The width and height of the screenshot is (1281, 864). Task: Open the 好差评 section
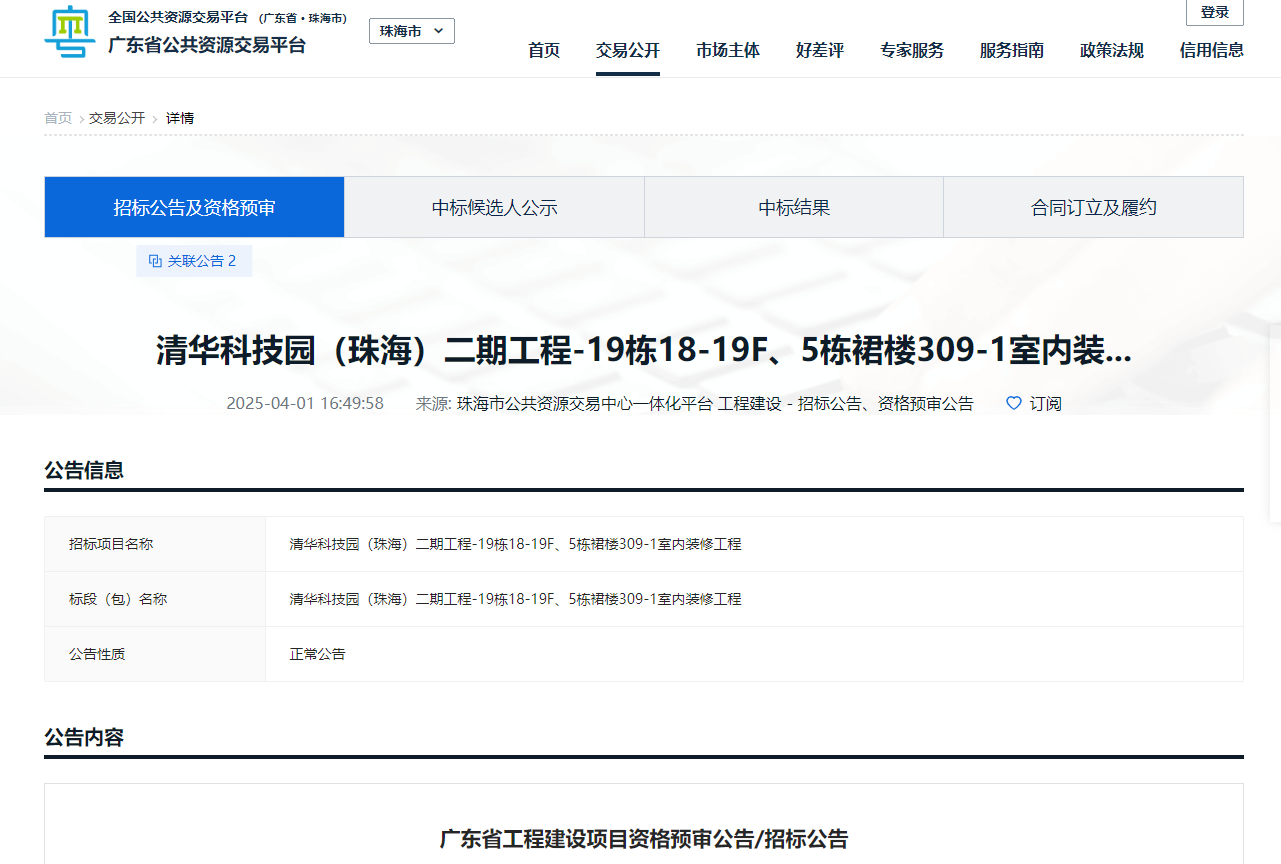(820, 50)
